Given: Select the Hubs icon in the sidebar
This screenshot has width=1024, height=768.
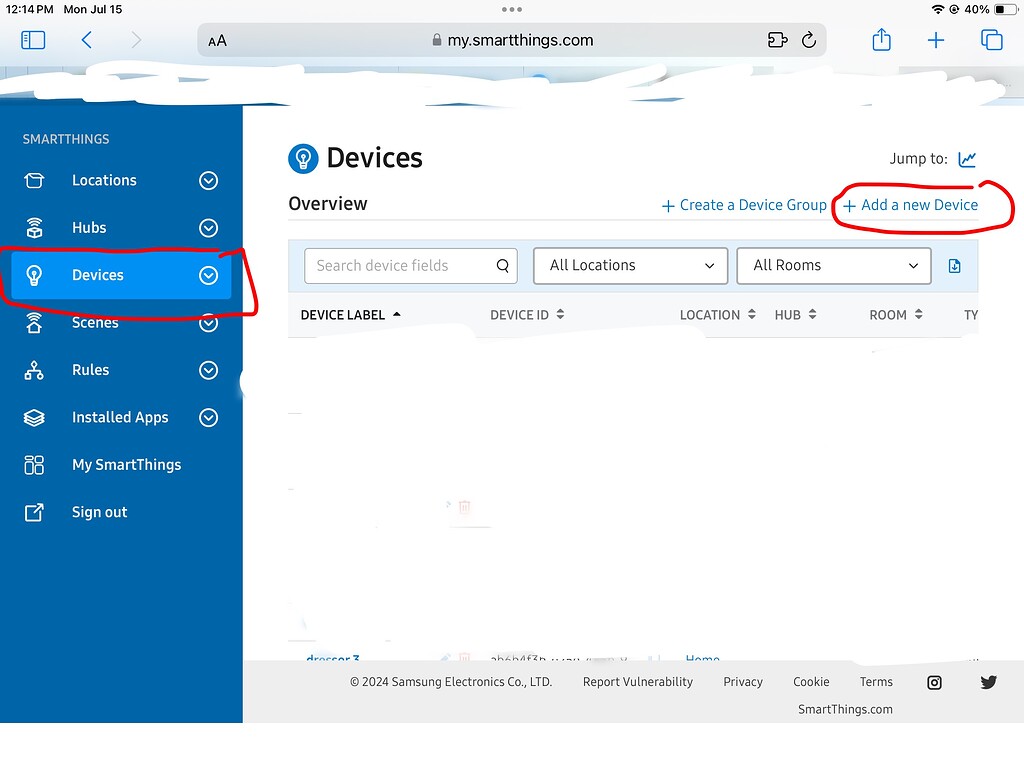Looking at the screenshot, I should [36, 227].
